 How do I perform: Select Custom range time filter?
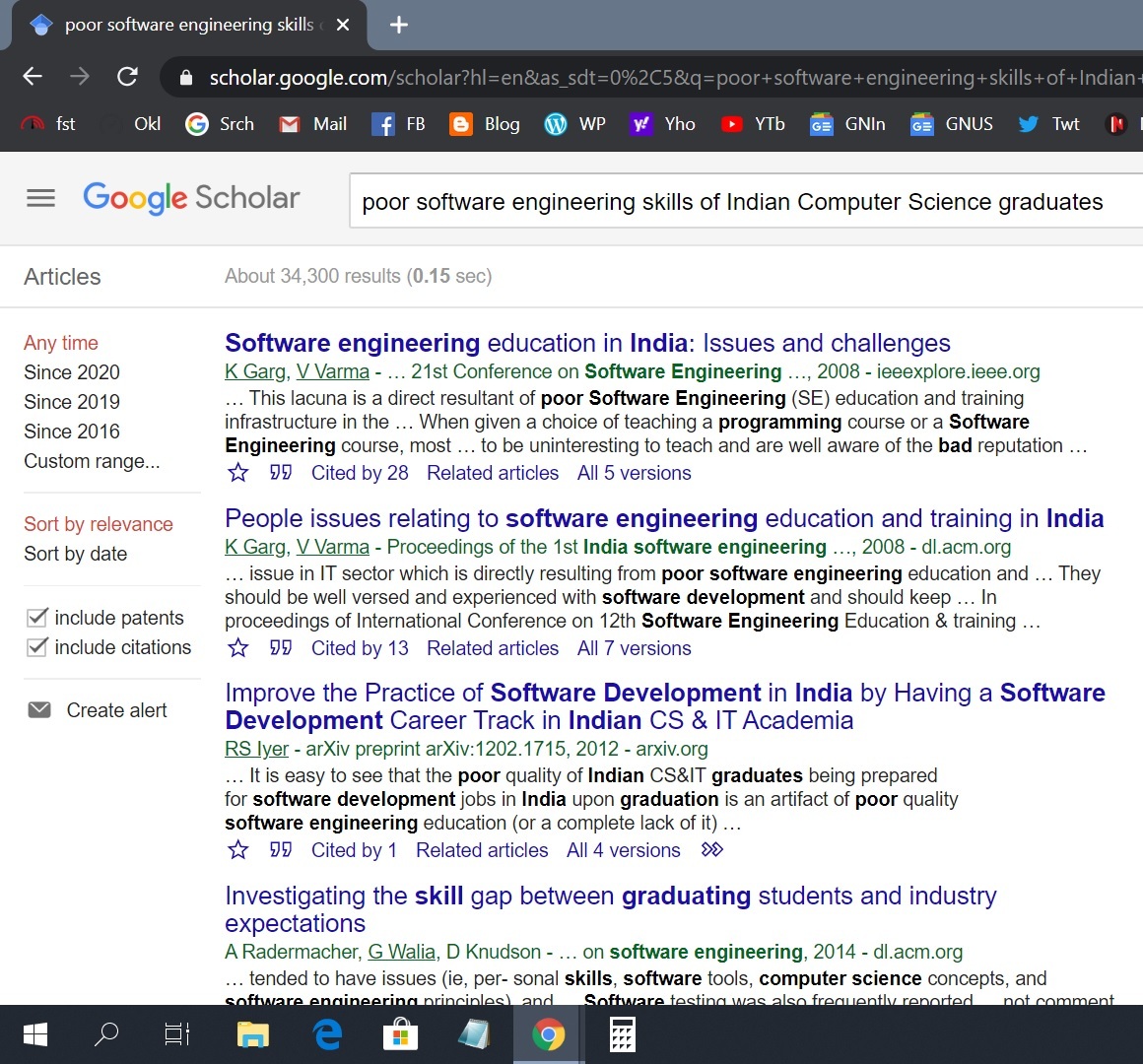92,461
